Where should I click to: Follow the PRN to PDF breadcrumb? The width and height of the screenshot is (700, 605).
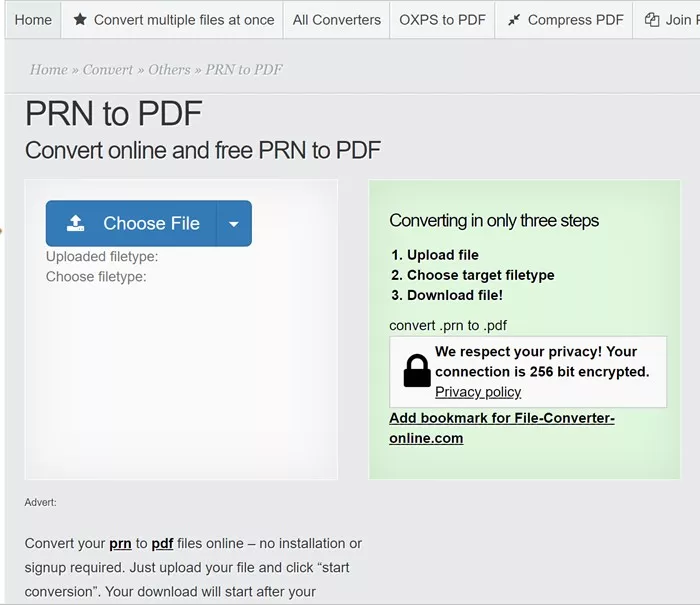(x=244, y=70)
